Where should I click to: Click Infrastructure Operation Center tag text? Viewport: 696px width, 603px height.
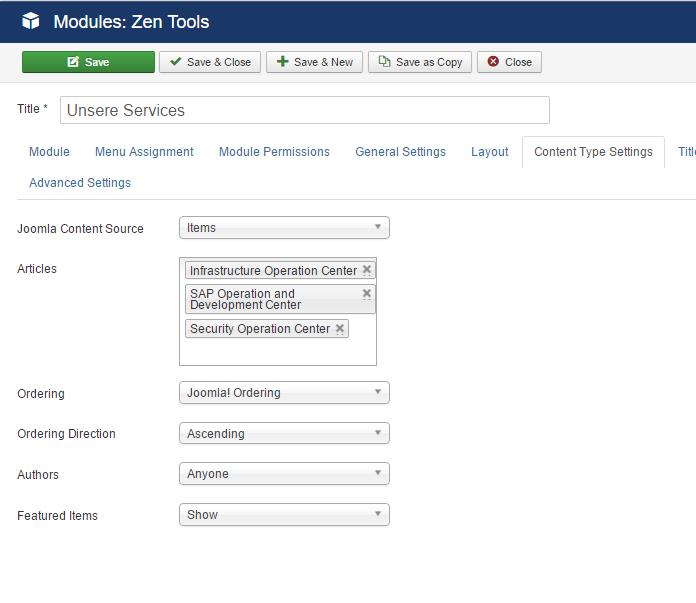tap(273, 270)
